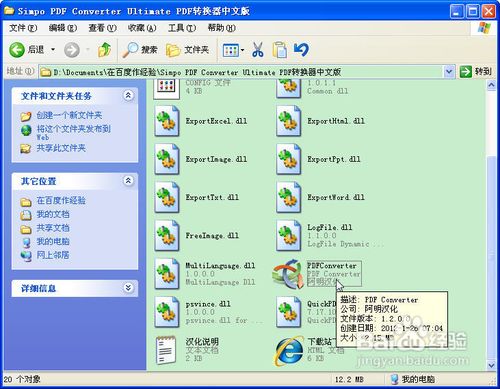This screenshot has height=389, width=500.
Task: Open the View (查看) menu
Action: pos(102,28)
